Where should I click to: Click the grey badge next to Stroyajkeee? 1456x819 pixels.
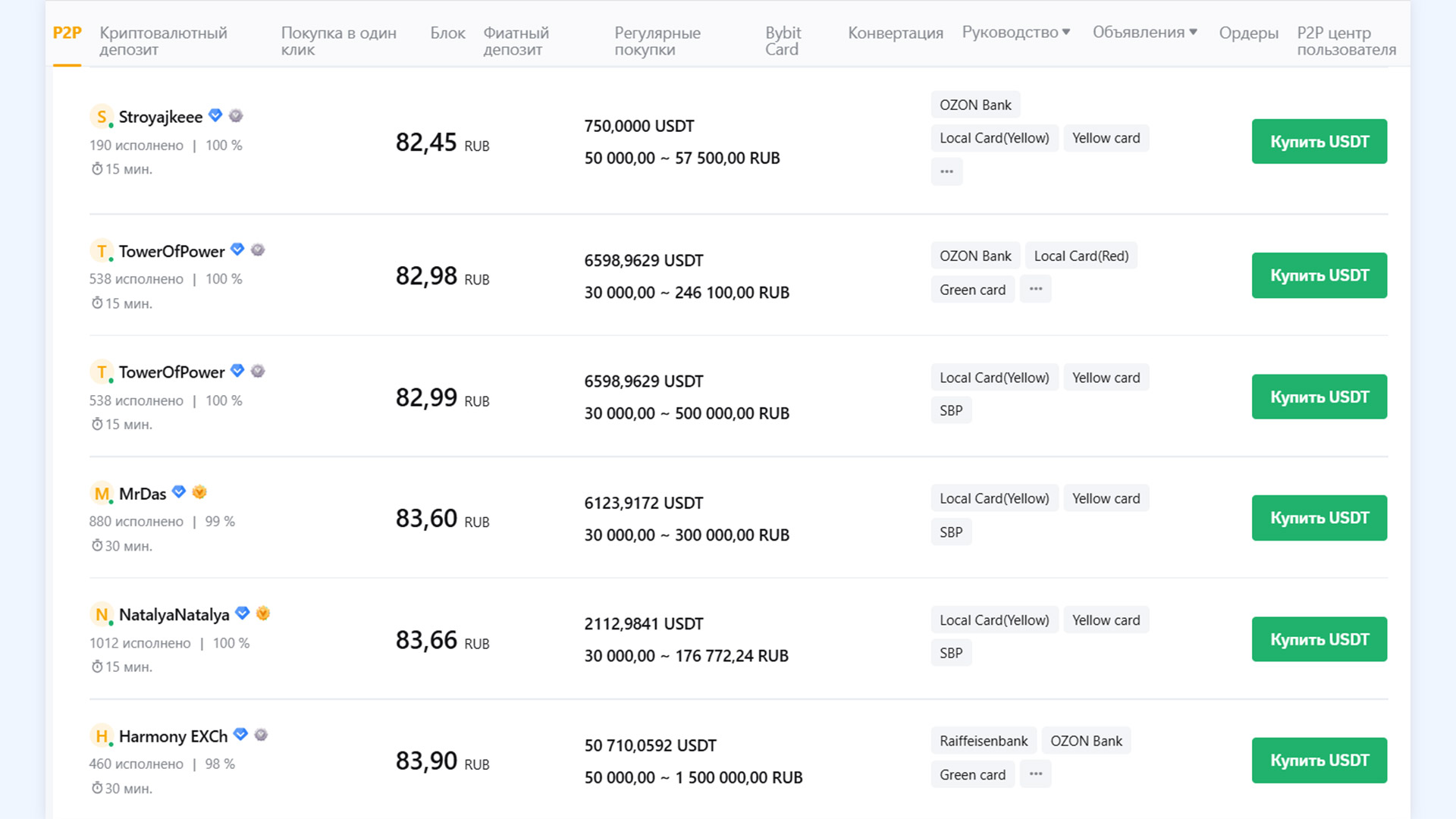tap(236, 115)
